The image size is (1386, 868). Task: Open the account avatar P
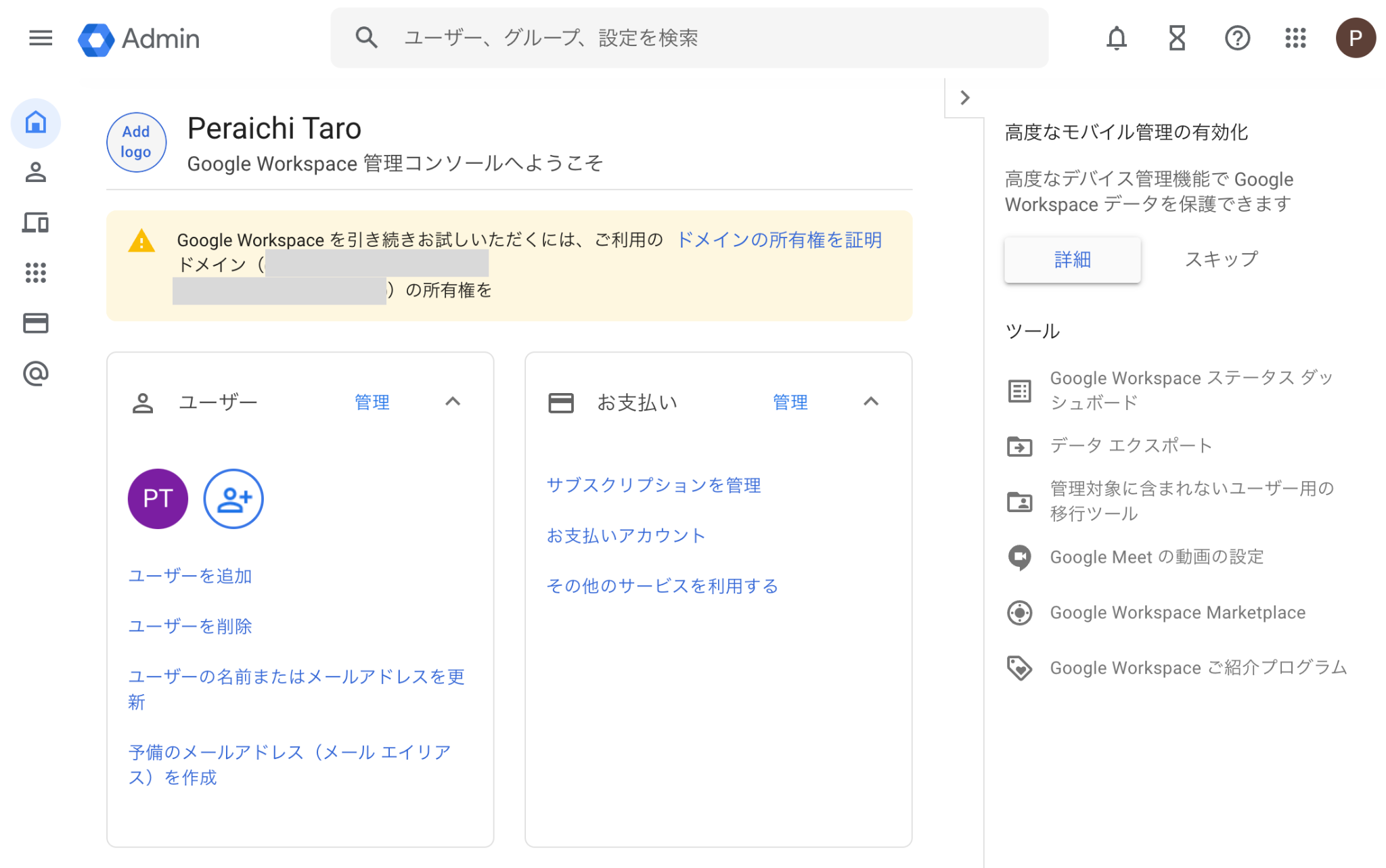click(1355, 38)
